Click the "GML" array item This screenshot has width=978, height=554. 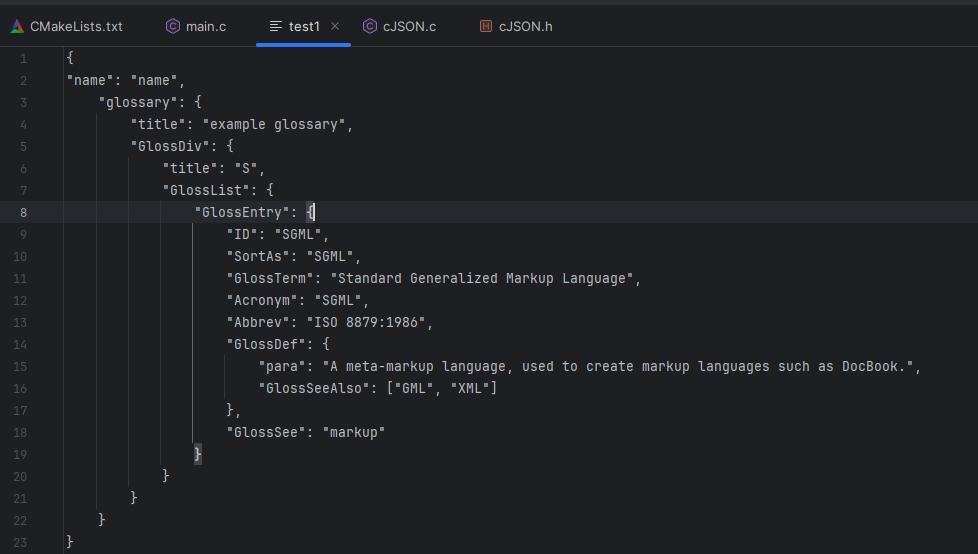pyautogui.click(x=414, y=388)
